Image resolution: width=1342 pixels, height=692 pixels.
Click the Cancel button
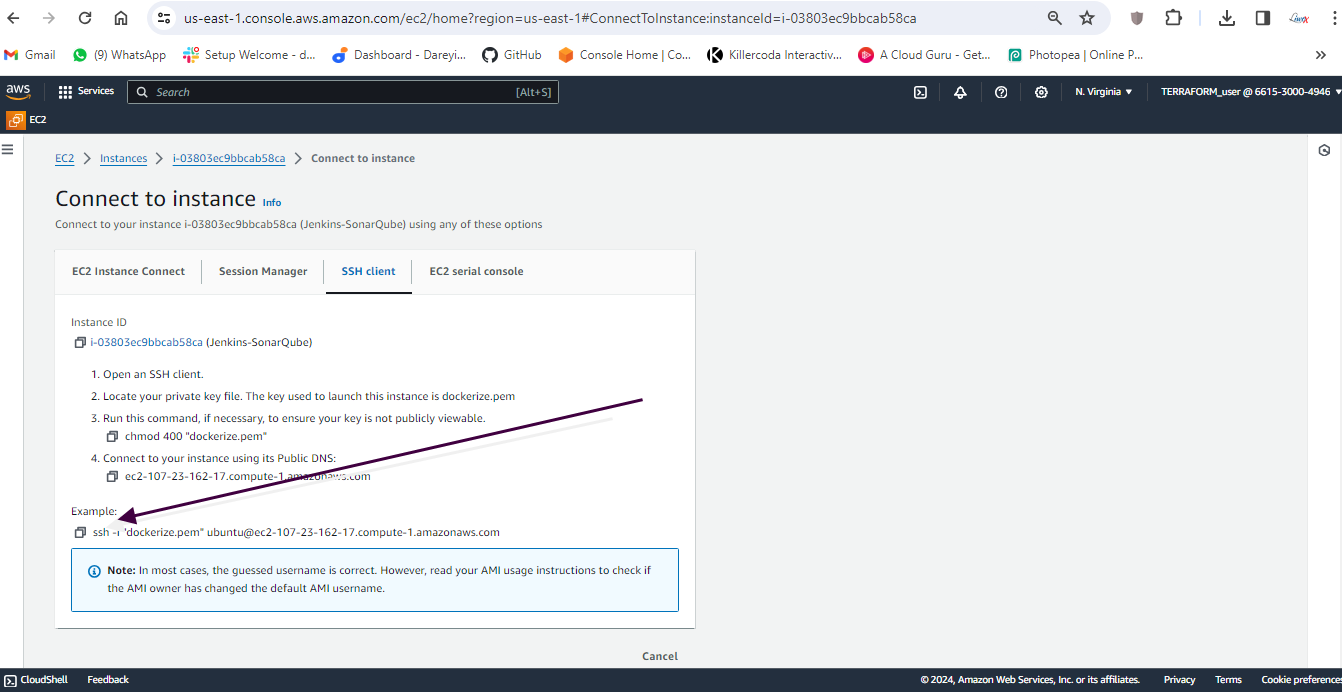click(660, 656)
